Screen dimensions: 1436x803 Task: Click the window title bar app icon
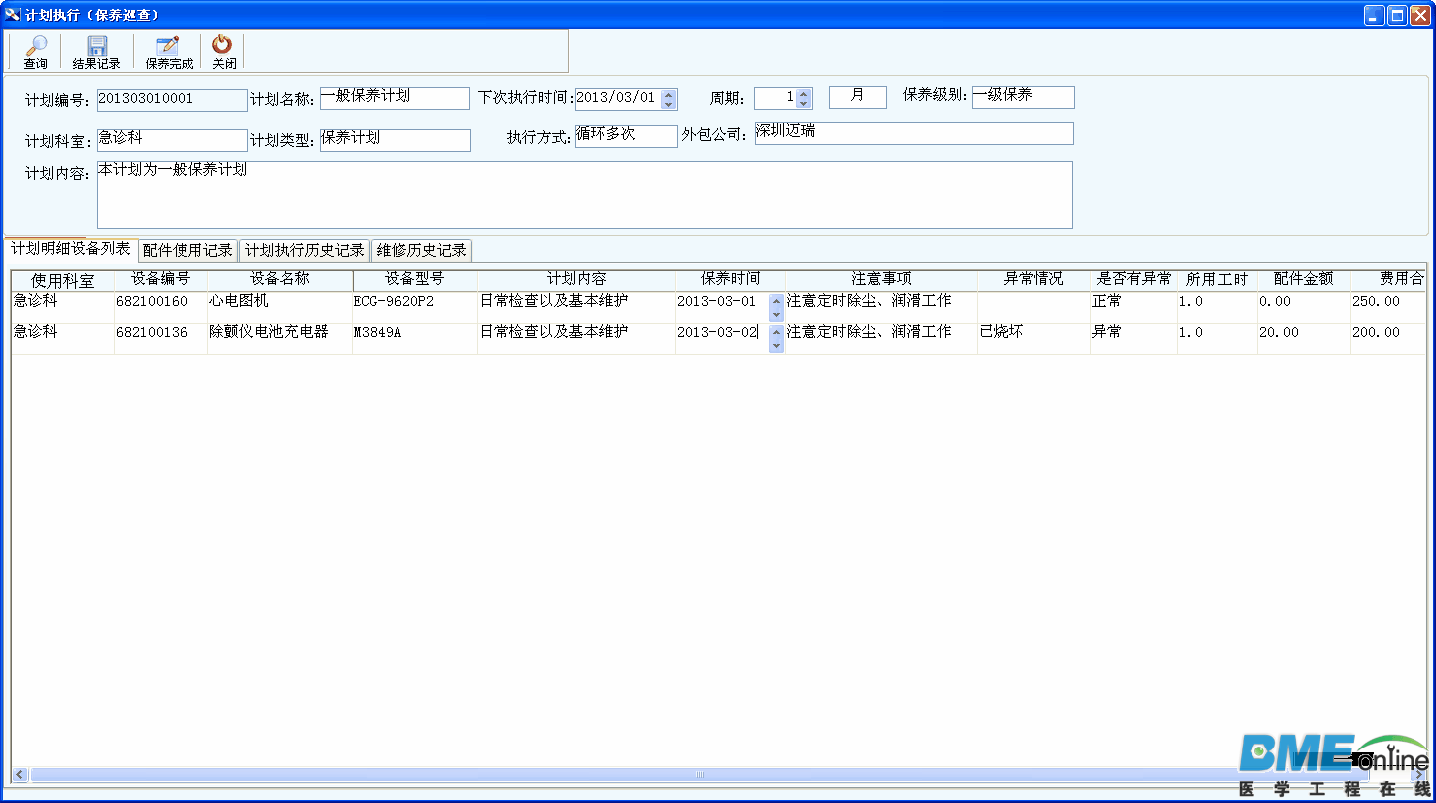click(13, 14)
